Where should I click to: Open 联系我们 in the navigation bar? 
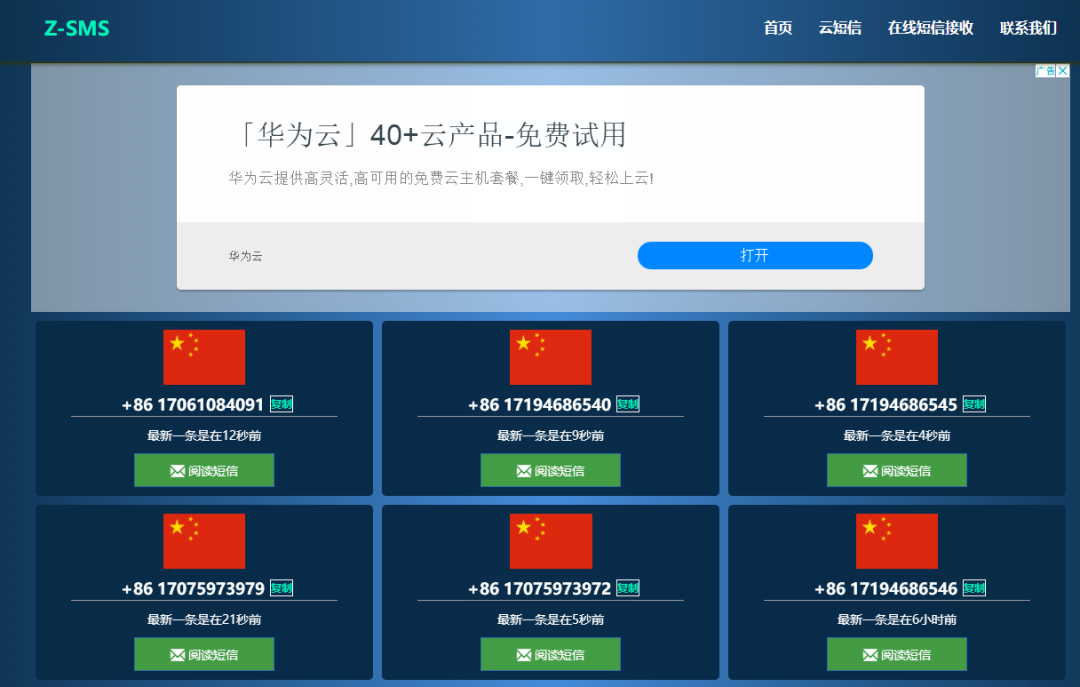click(x=1028, y=28)
